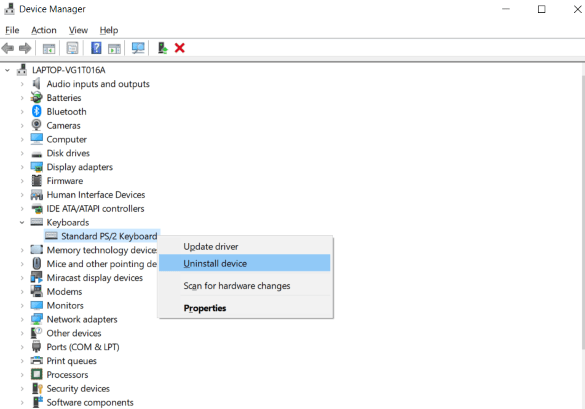Open the Device Manager title bar icon
Viewport: 585px width, 409px height.
tap(9, 9)
